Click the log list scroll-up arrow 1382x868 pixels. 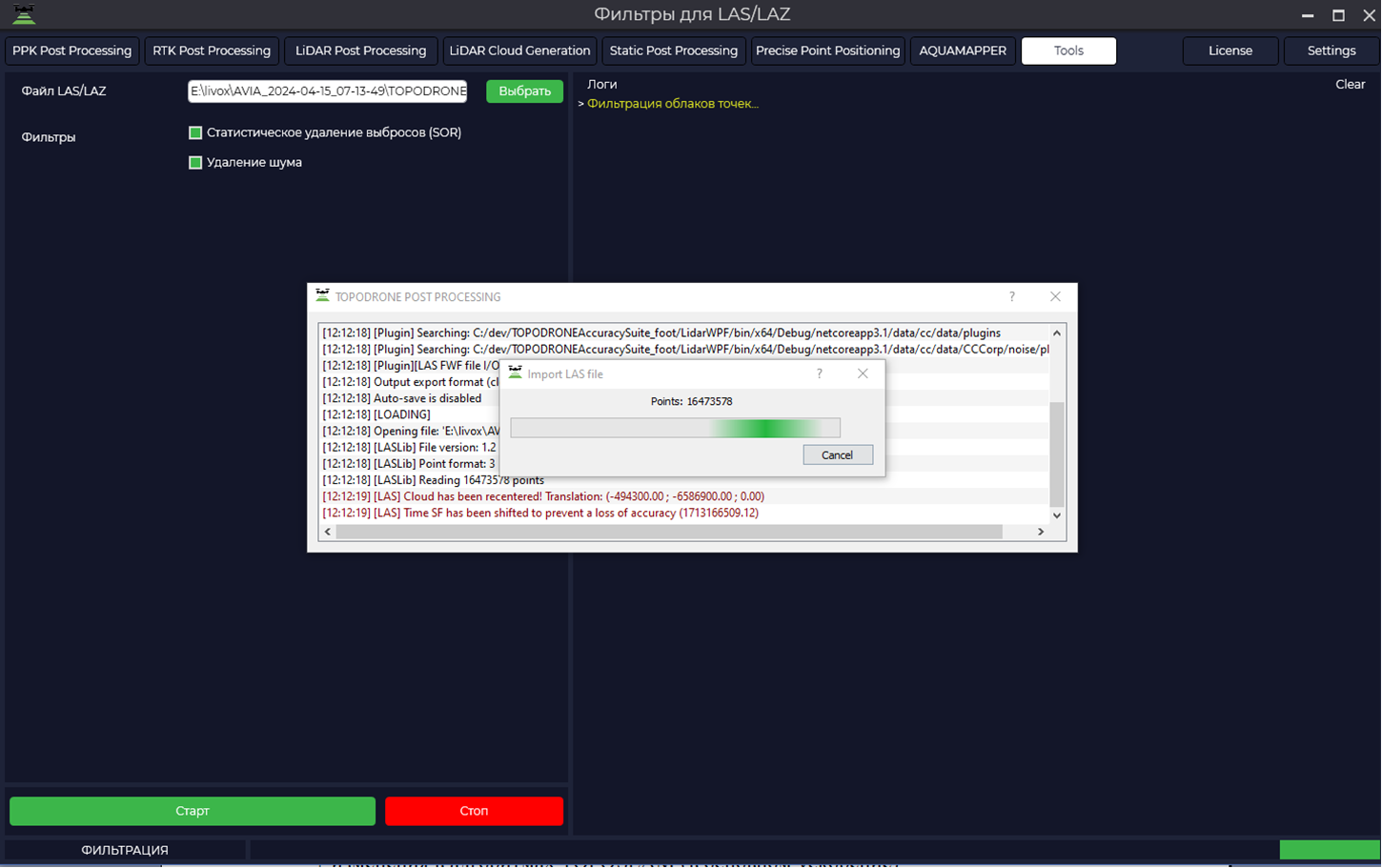pos(1057,333)
